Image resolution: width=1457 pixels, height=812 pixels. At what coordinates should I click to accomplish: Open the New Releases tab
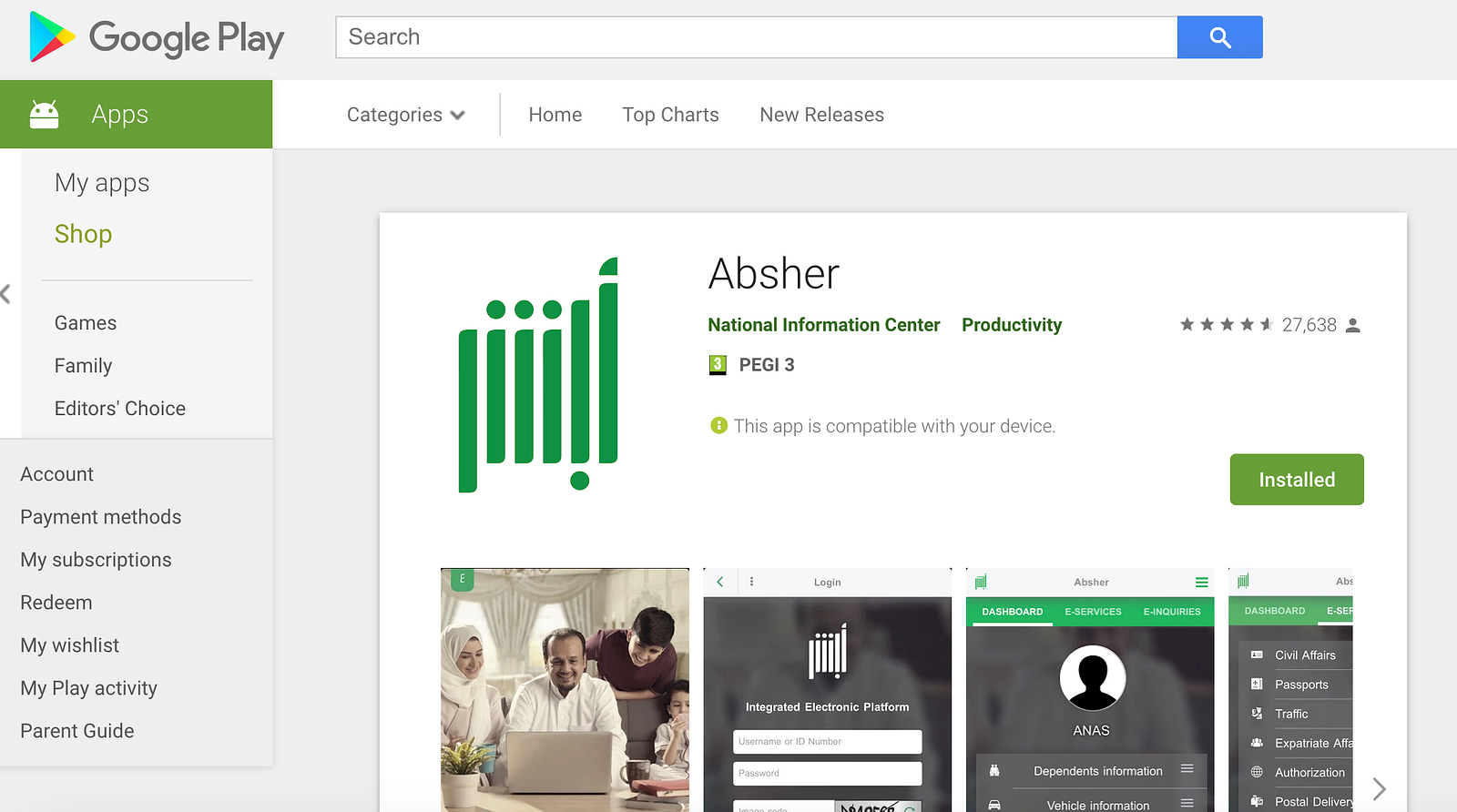(x=821, y=115)
